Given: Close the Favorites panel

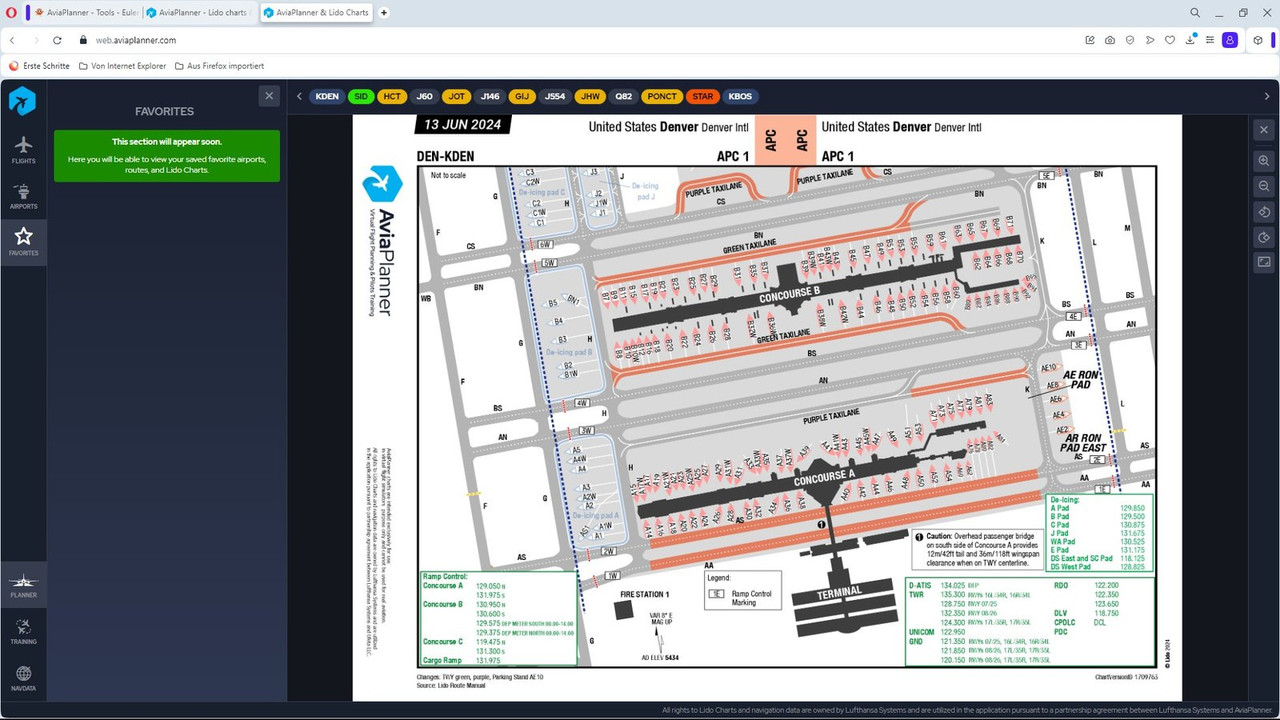Looking at the screenshot, I should click(268, 96).
